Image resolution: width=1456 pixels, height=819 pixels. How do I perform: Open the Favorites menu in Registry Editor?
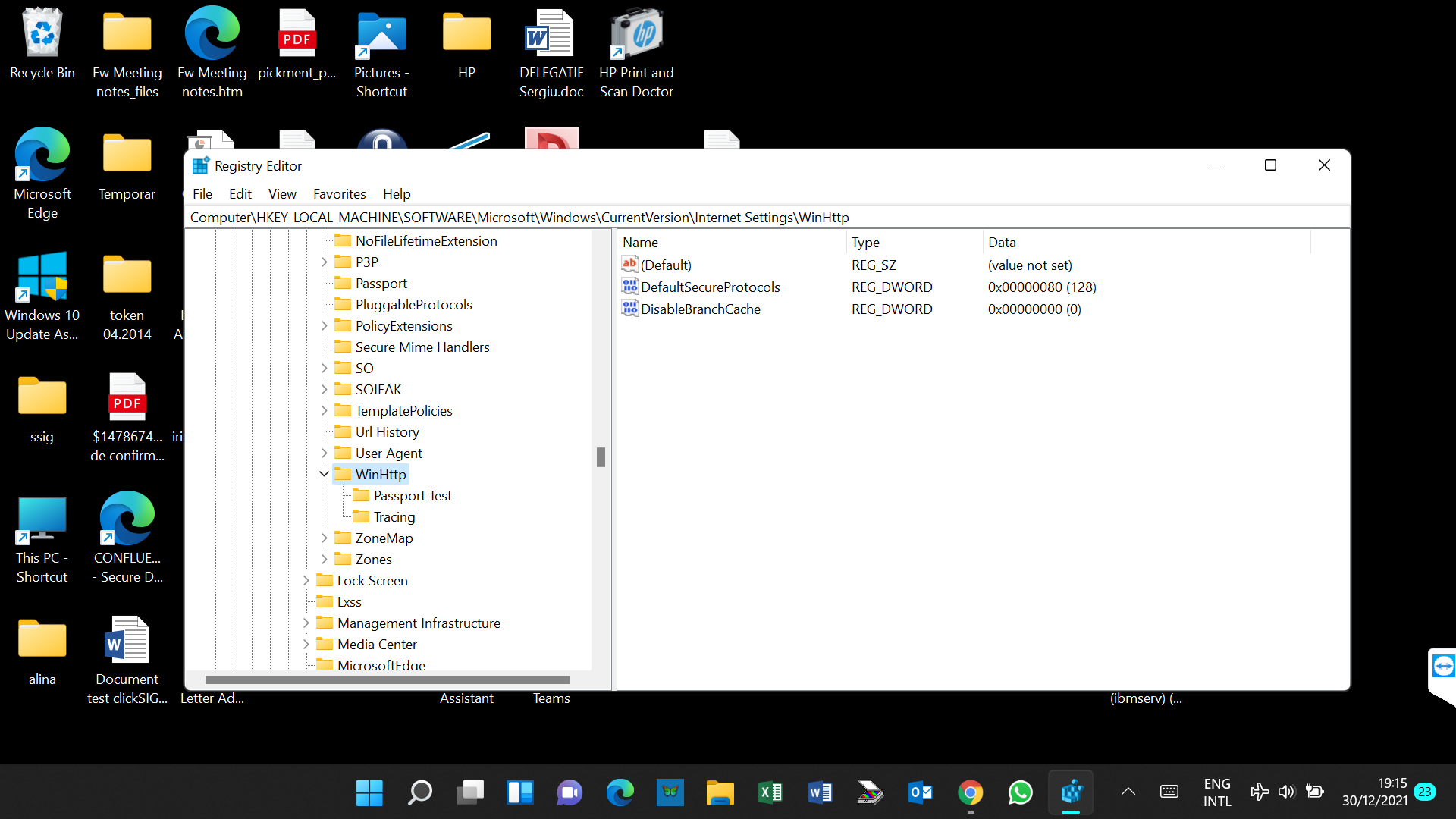[340, 194]
